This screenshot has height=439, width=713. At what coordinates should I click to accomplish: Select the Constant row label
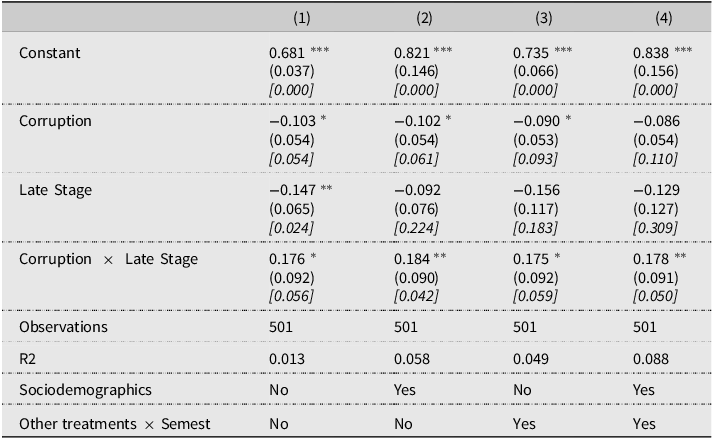pyautogui.click(x=50, y=53)
